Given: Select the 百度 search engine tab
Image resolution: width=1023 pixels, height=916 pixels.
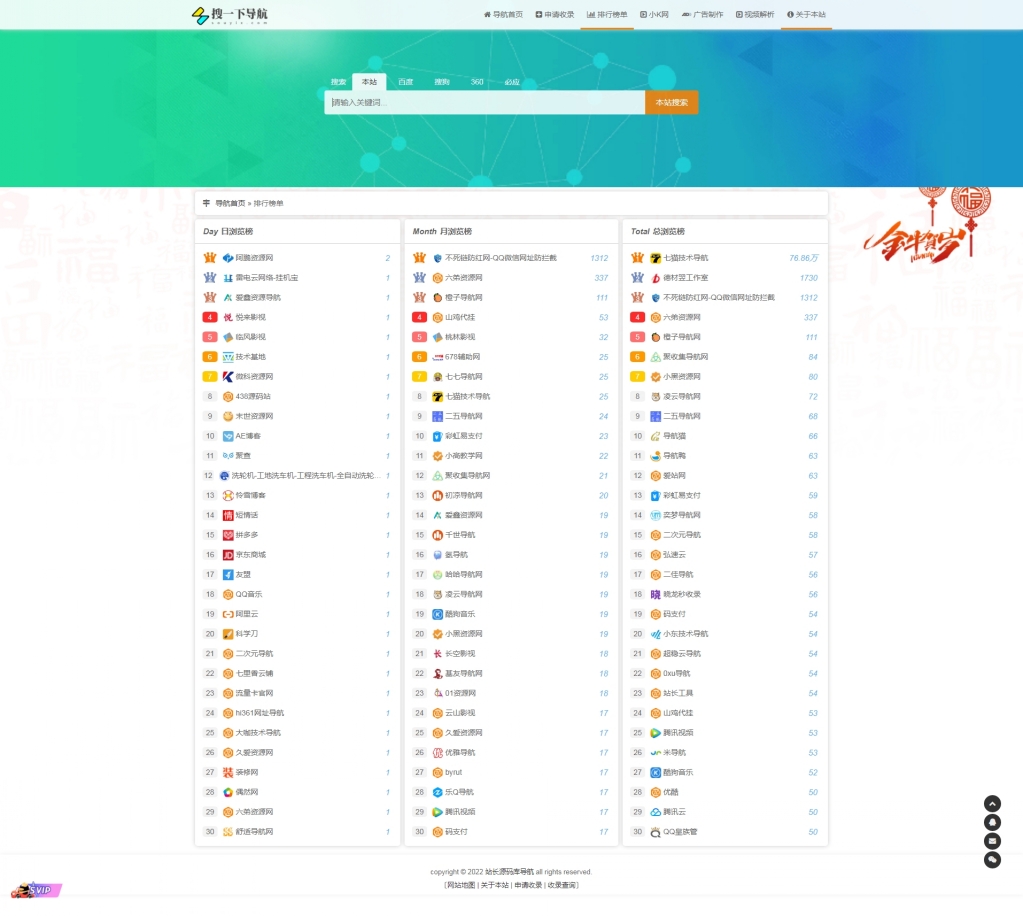Looking at the screenshot, I should [405, 82].
